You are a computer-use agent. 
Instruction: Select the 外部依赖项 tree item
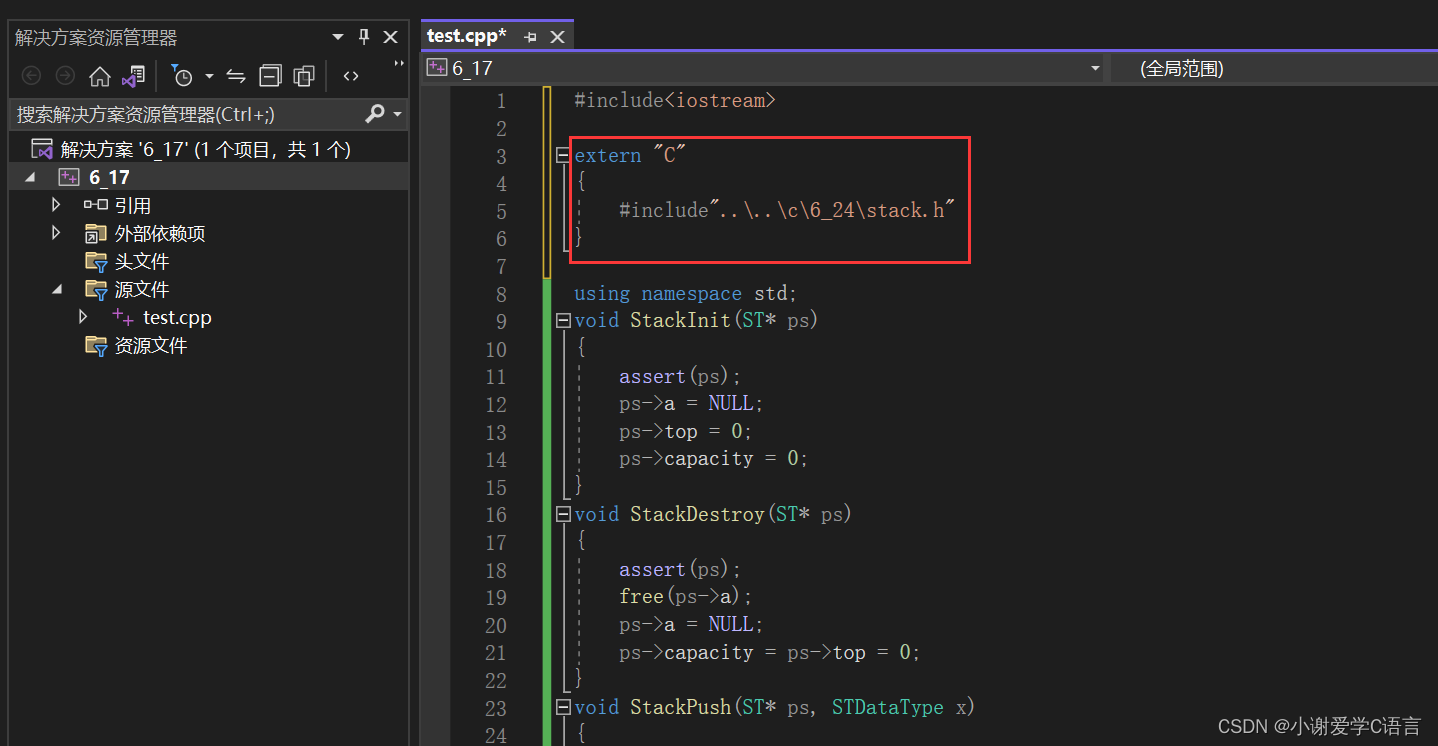point(160,233)
